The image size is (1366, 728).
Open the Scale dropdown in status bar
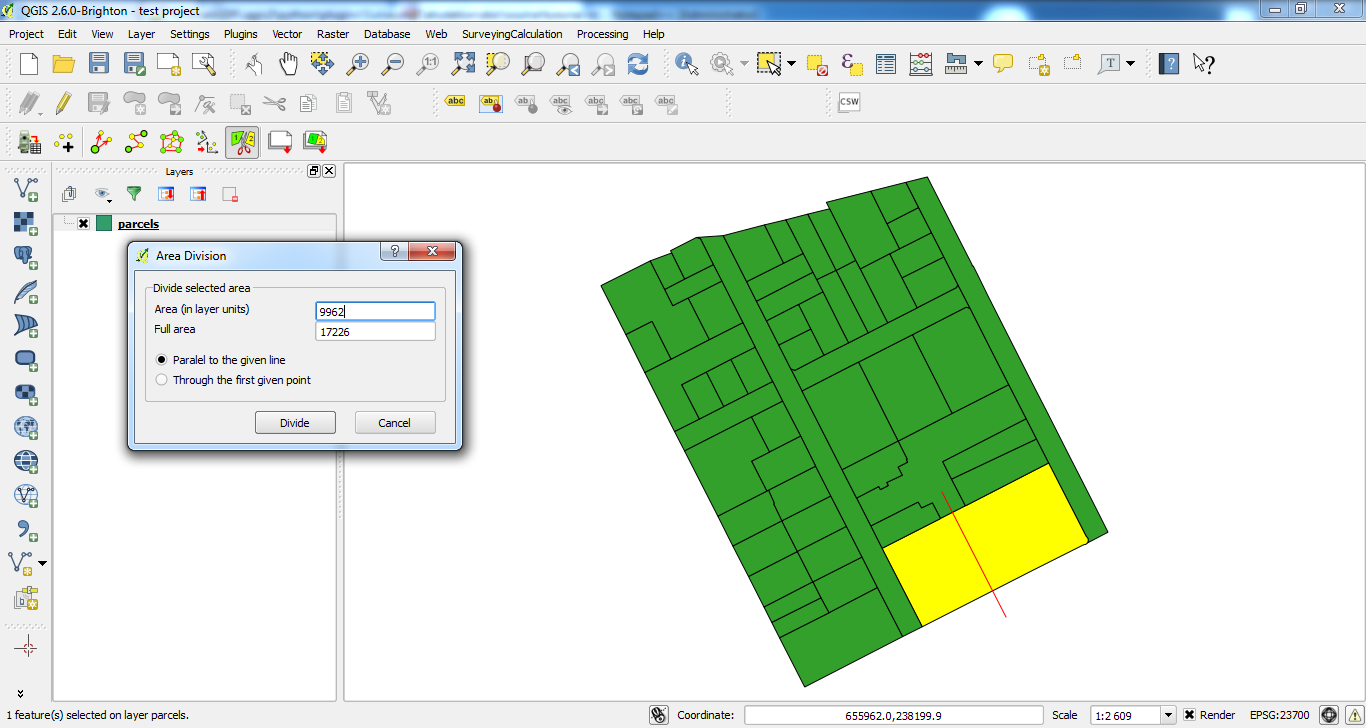1168,715
